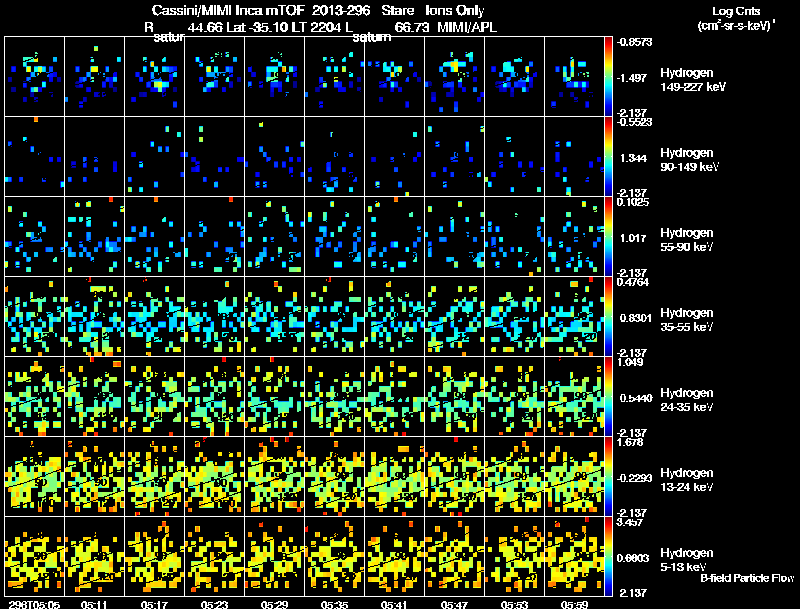This screenshot has height=609, width=800.
Task: Select the 90-149 keV panel at 05:35
Action: coord(335,157)
